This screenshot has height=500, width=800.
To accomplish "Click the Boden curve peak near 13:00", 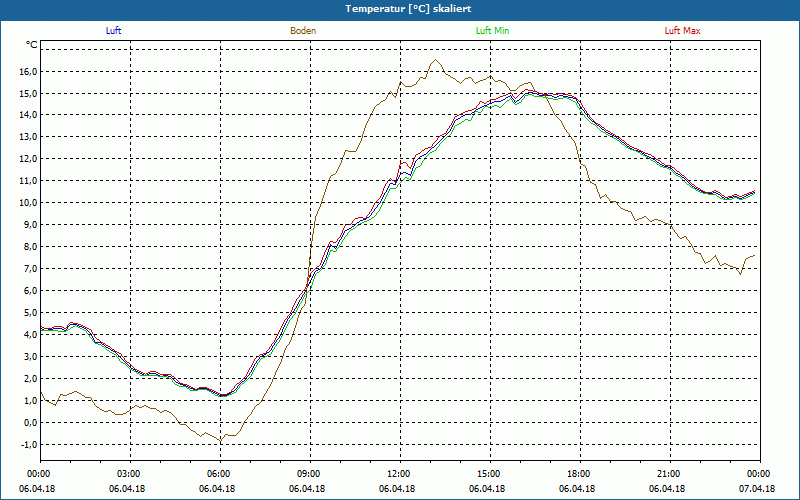I will [x=435, y=60].
